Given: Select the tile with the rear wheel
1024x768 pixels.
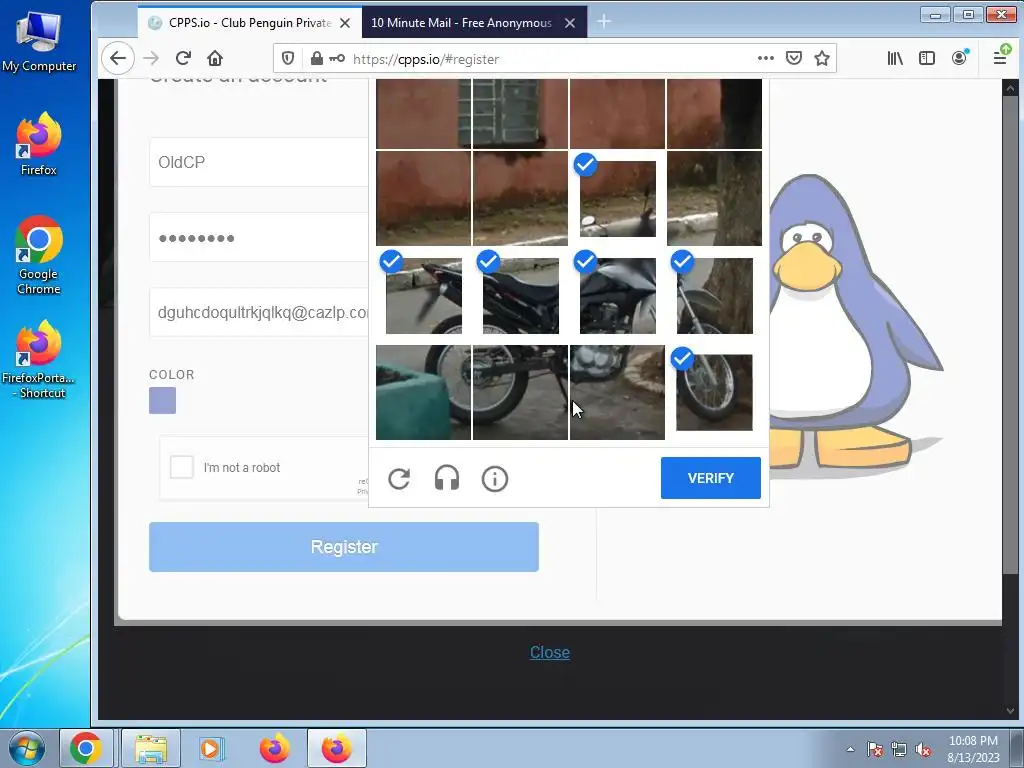Looking at the screenshot, I should point(520,392).
